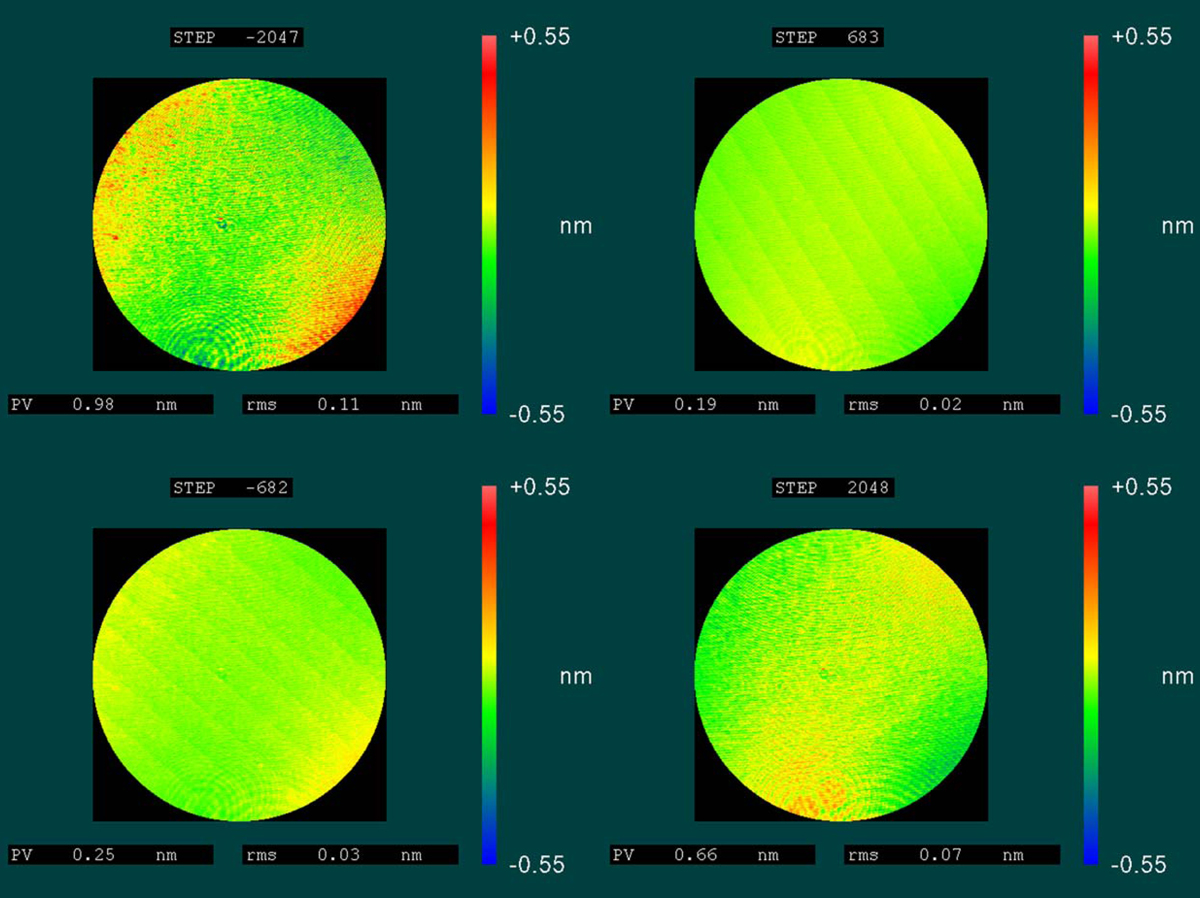Open the circular map under STEP 683
Viewport: 1200px width, 898px height.
click(841, 224)
